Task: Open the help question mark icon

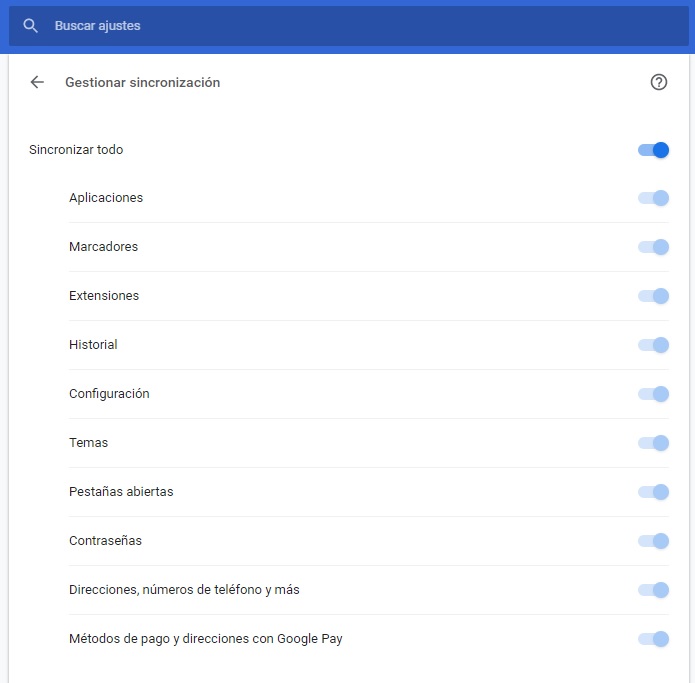Action: click(658, 82)
